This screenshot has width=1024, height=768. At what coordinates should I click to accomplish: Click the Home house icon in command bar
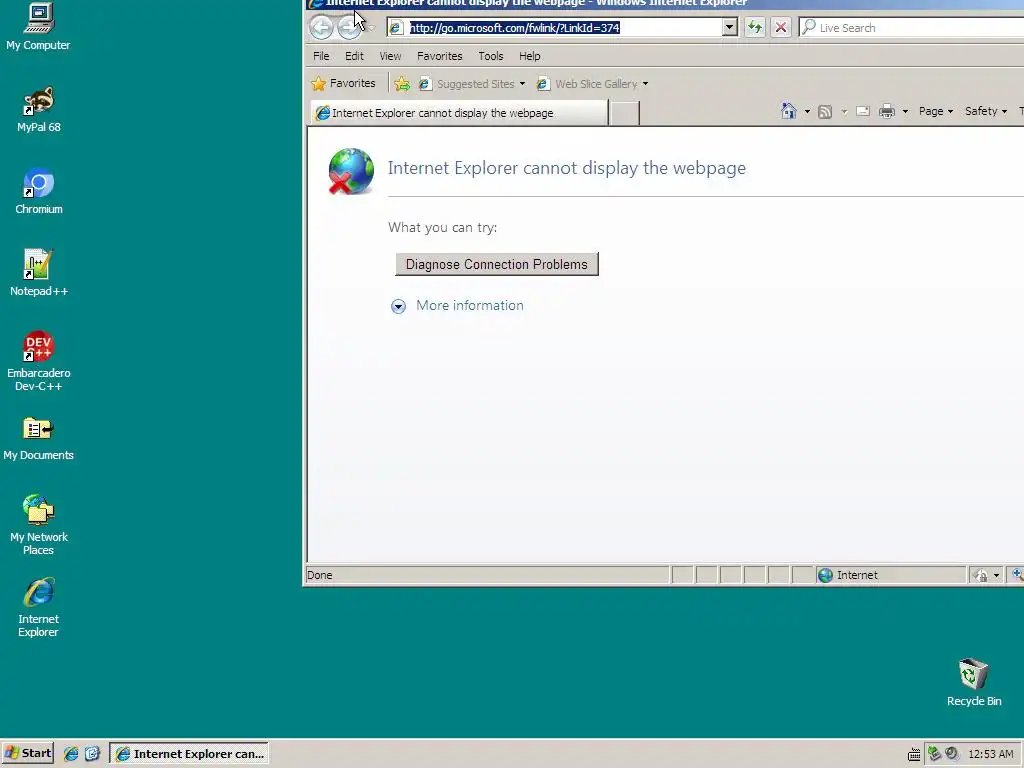pos(789,112)
